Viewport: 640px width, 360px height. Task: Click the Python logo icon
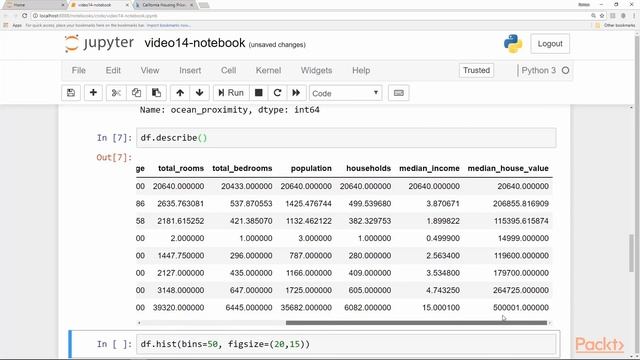tap(513, 44)
